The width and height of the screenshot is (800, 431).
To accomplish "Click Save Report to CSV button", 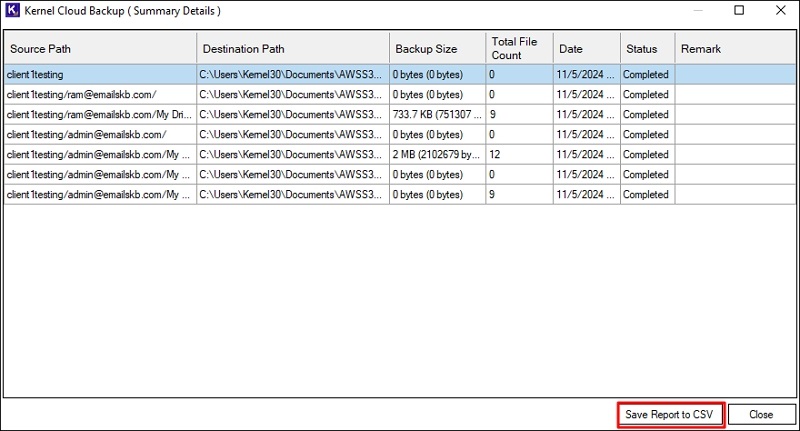I will coord(671,414).
